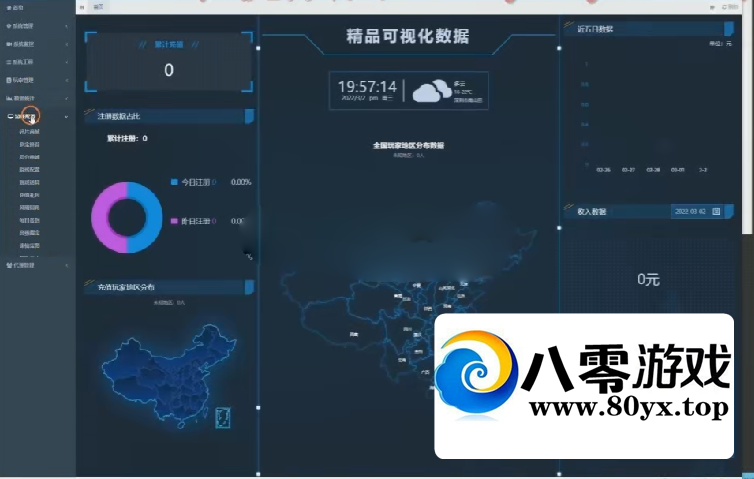This screenshot has width=754, height=479.
Task: Click the 近五日数据 panel header
Action: tap(648, 29)
